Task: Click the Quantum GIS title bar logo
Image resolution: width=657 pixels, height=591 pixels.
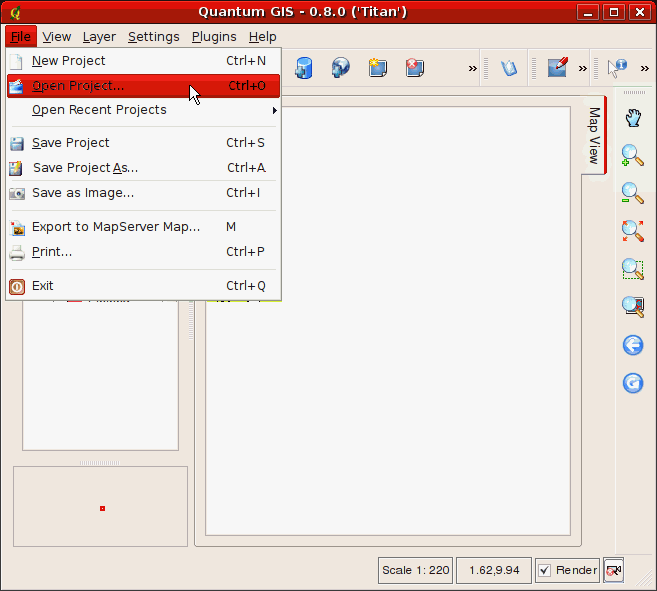Action: (x=15, y=13)
